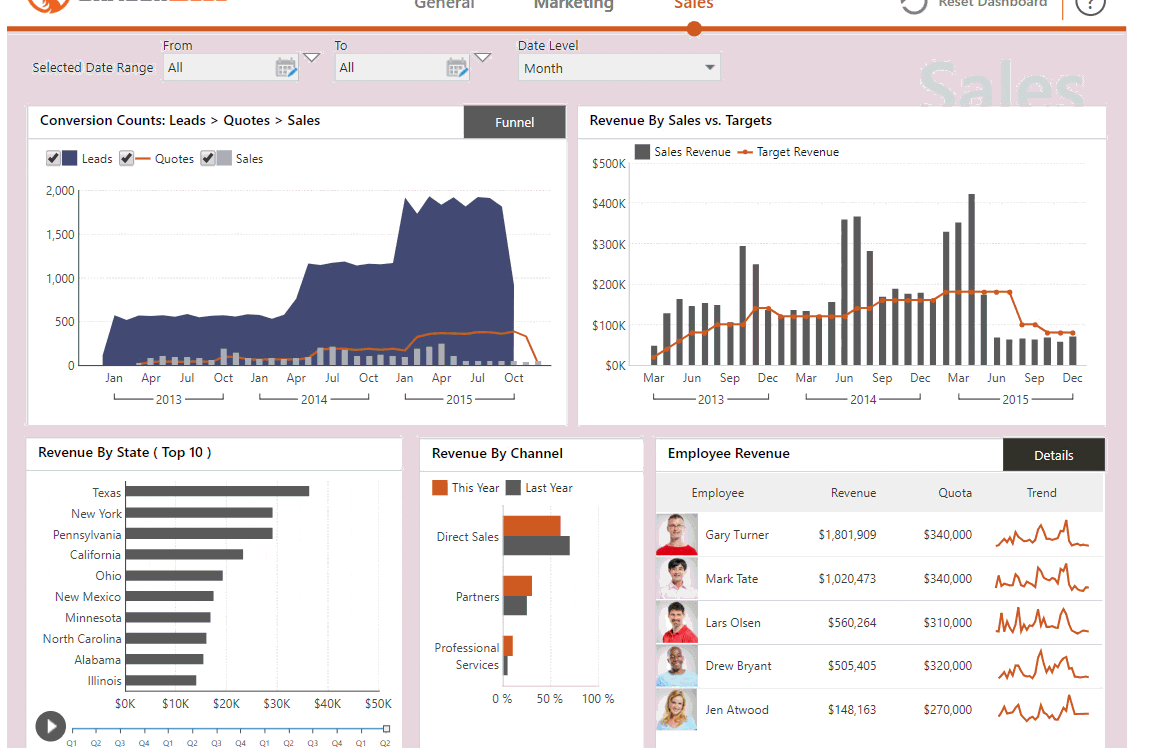Image resolution: width=1152 pixels, height=748 pixels.
Task: Expand the From date filter arrow
Action: [x=312, y=58]
